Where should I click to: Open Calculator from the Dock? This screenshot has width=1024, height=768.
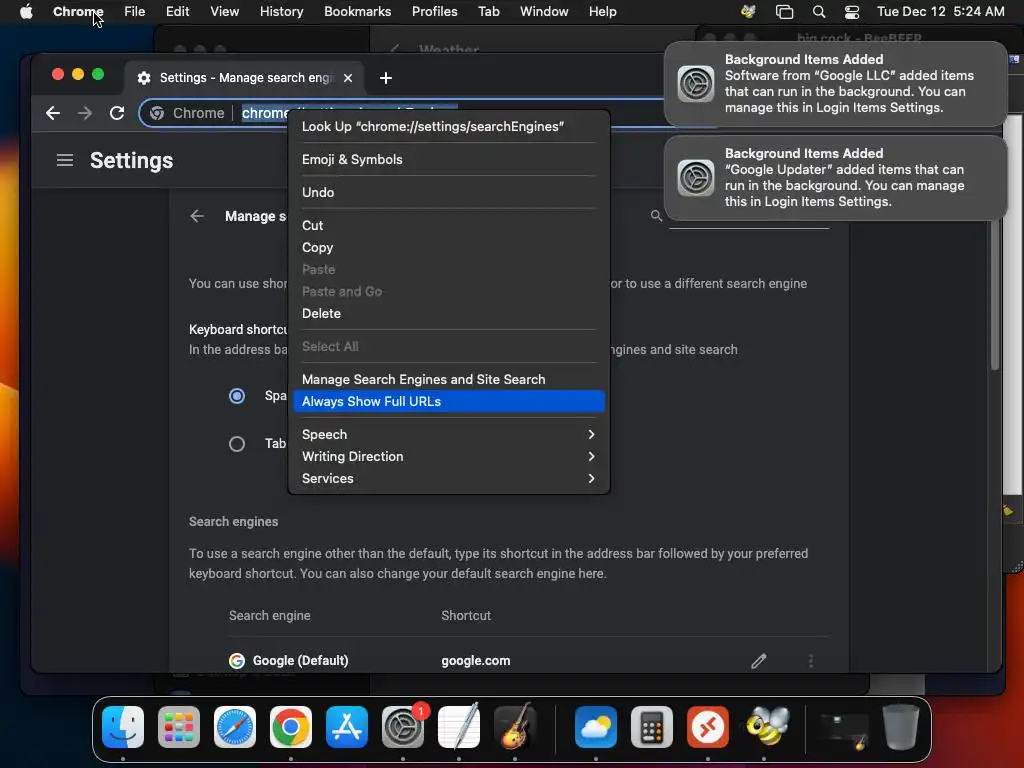652,727
